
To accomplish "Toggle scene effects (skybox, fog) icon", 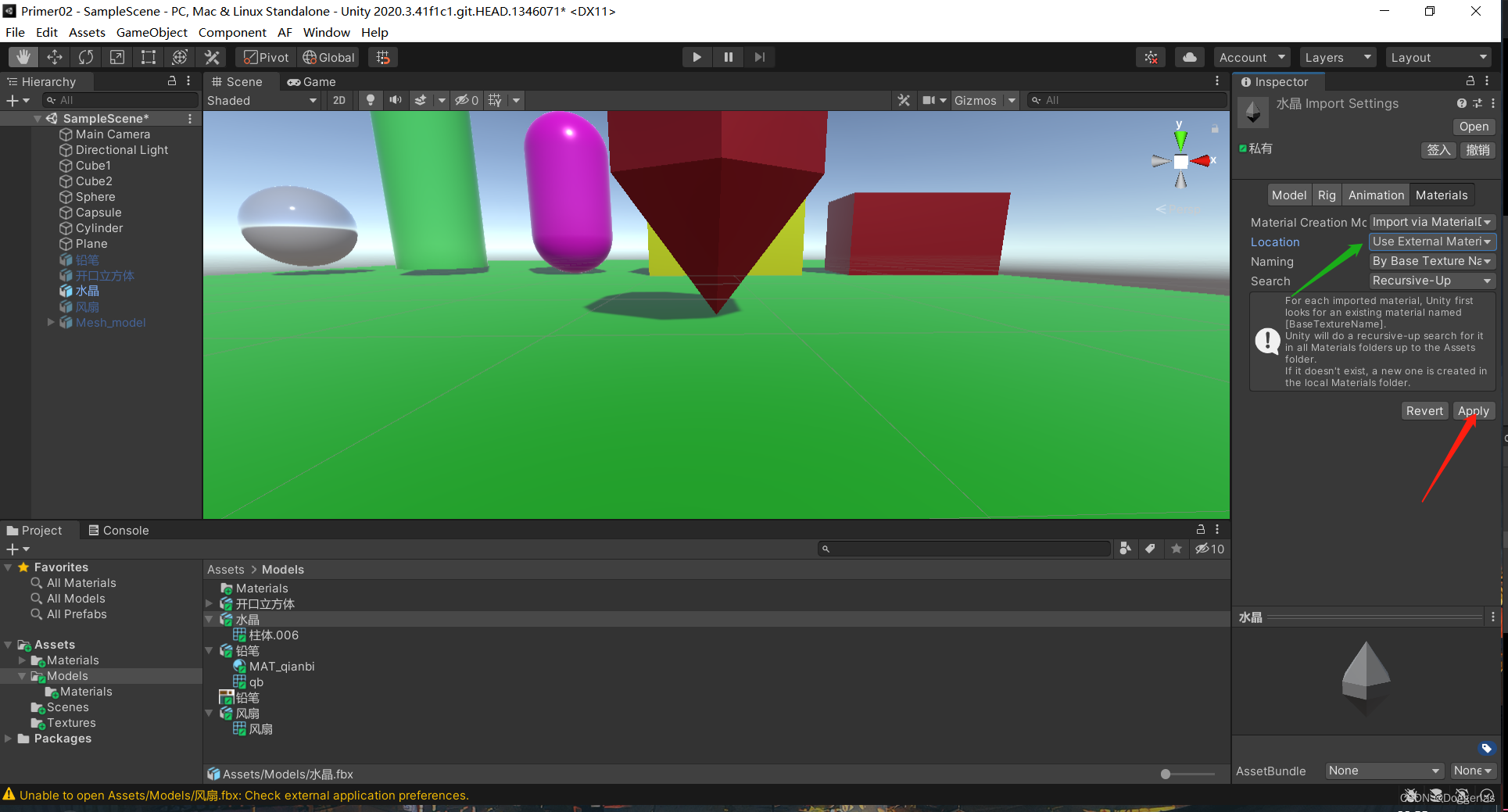I will [421, 100].
